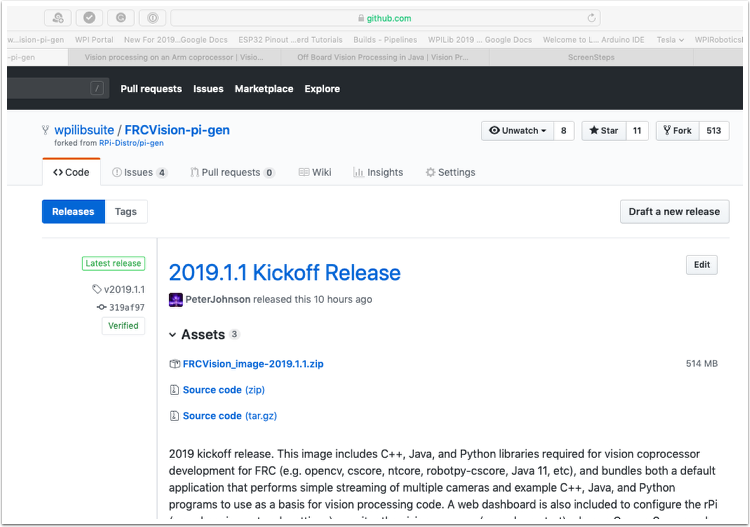Viewport: 750px width, 527px height.
Task: Open the Unwatch dropdown
Action: point(517,131)
